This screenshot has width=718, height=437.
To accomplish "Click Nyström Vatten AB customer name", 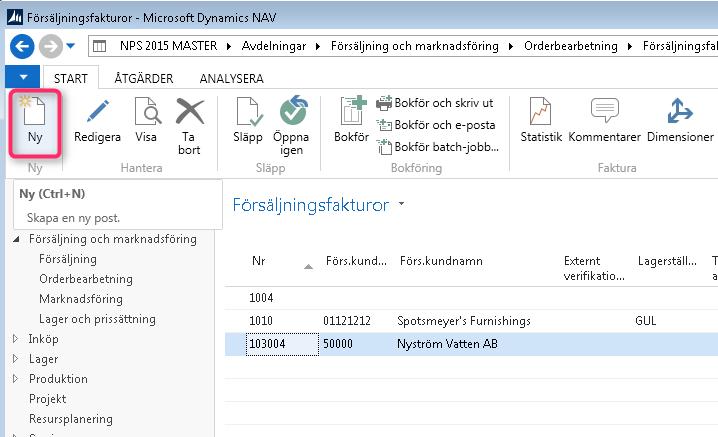I will pyautogui.click(x=447, y=344).
